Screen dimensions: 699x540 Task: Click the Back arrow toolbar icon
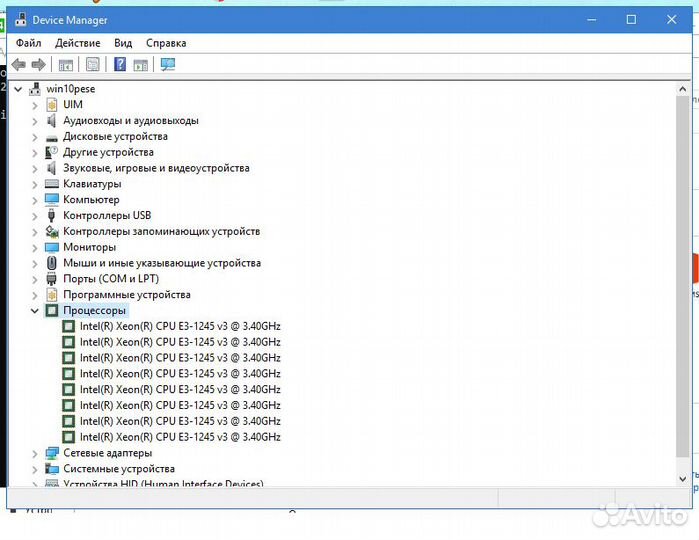tap(19, 65)
